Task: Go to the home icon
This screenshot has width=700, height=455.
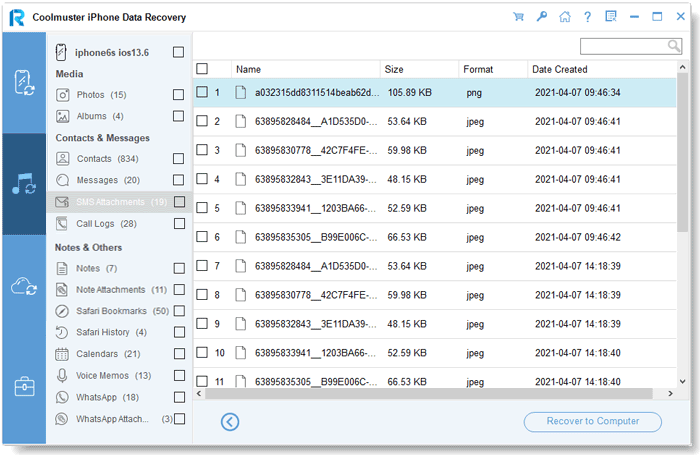Action: point(565,17)
